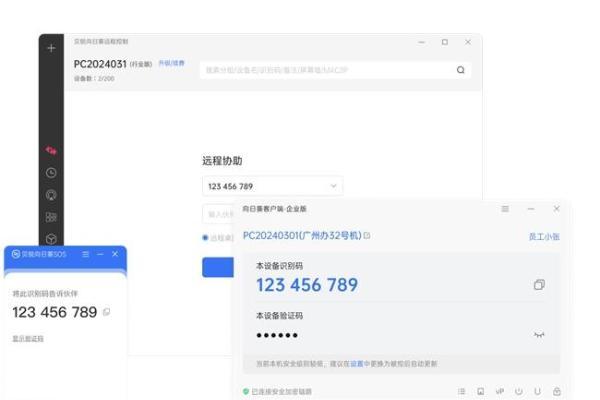Viewport: 600px width, 400px height.
Task: Close the enterprise client window
Action: [556, 209]
